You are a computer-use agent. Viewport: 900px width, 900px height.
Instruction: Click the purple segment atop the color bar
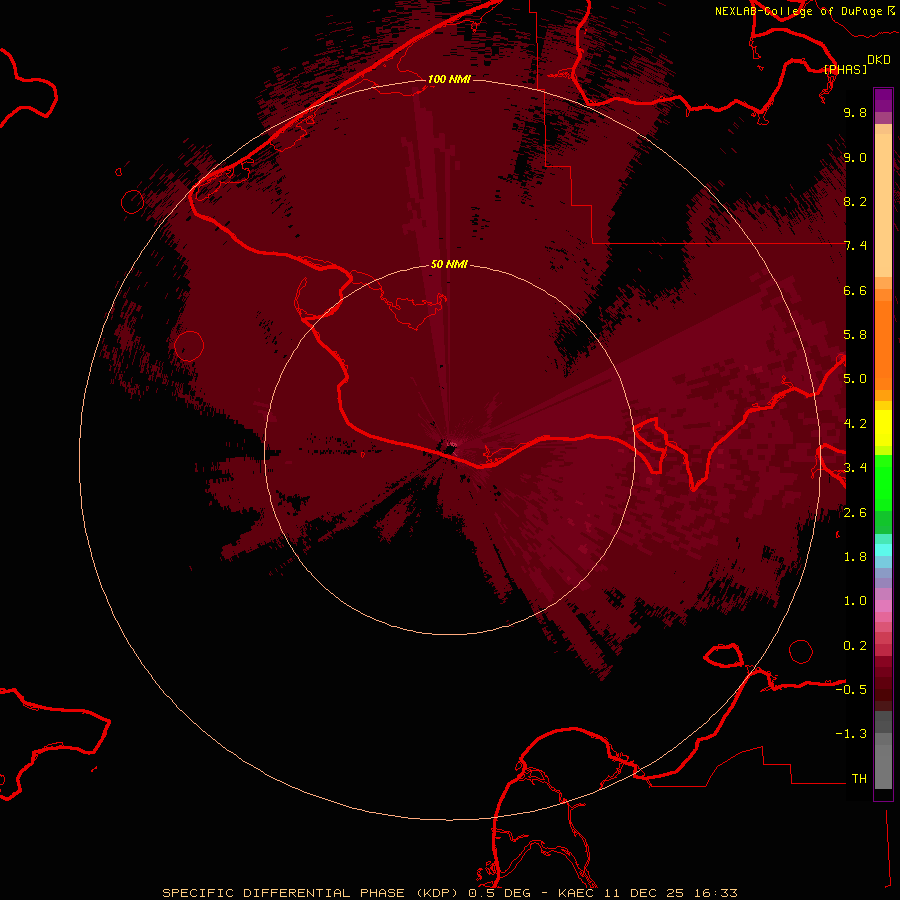tap(883, 100)
